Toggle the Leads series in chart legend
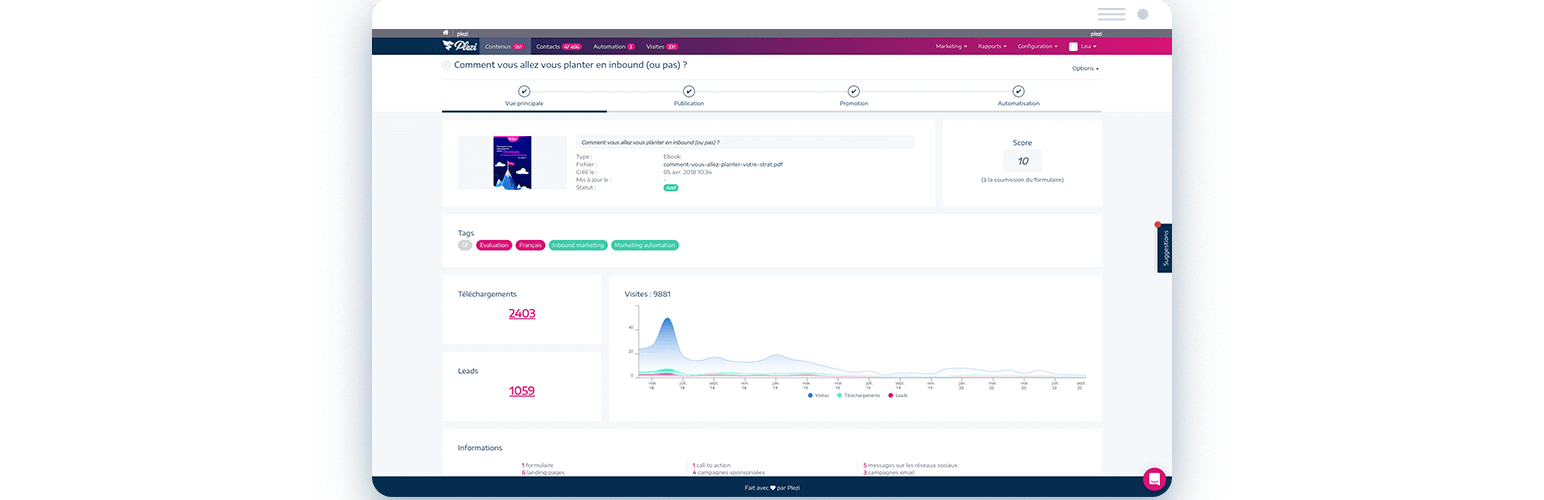 coord(897,395)
